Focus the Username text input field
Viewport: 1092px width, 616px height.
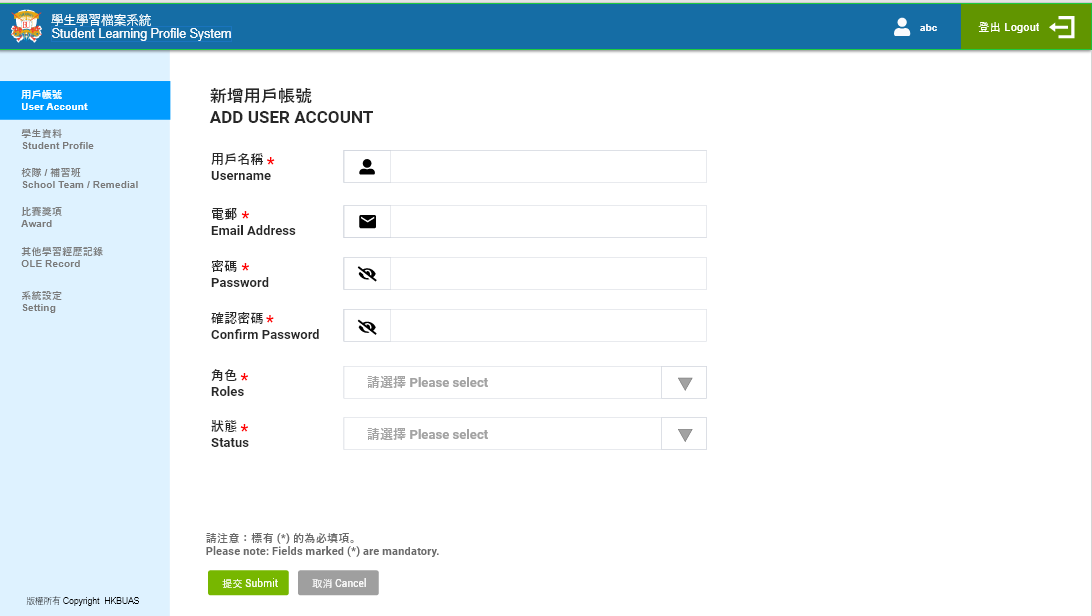(547, 167)
